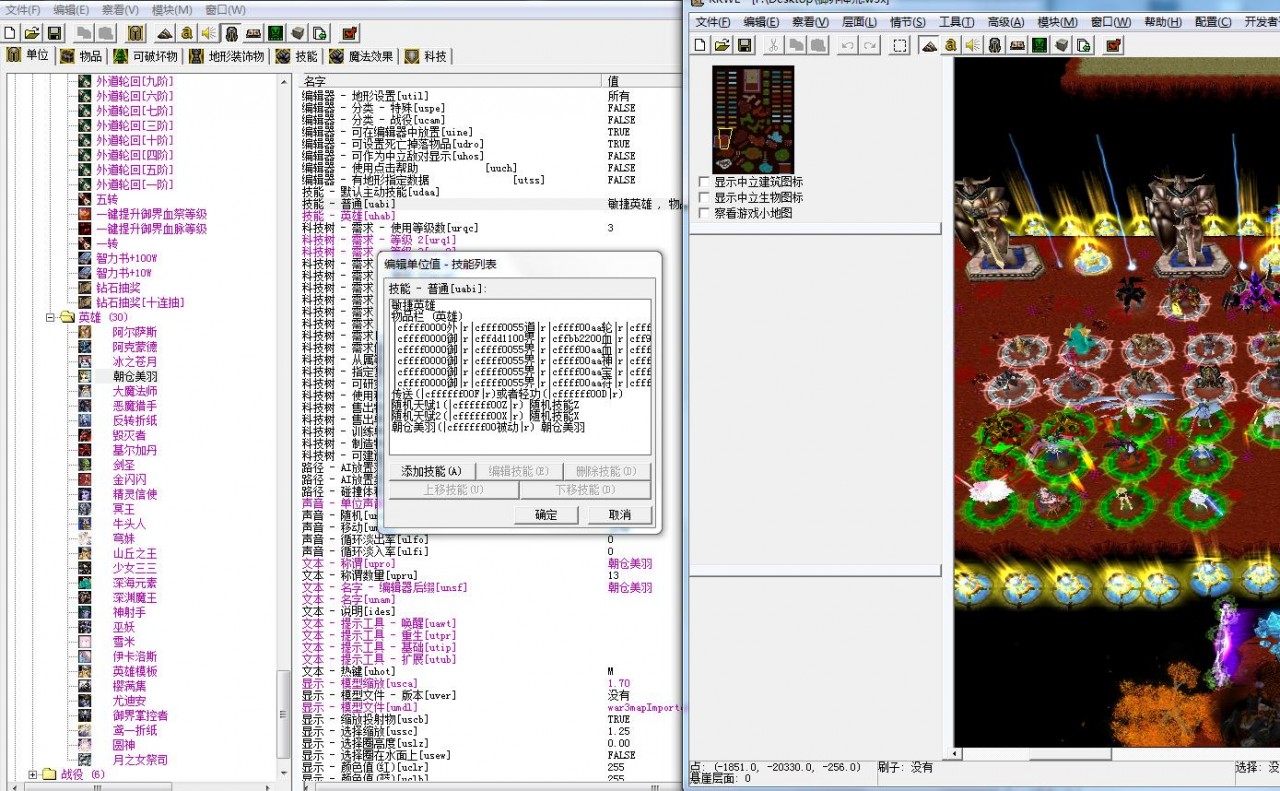Open 高级(A) menu in main editor
Screen dimensions: 1280x791
point(1005,22)
